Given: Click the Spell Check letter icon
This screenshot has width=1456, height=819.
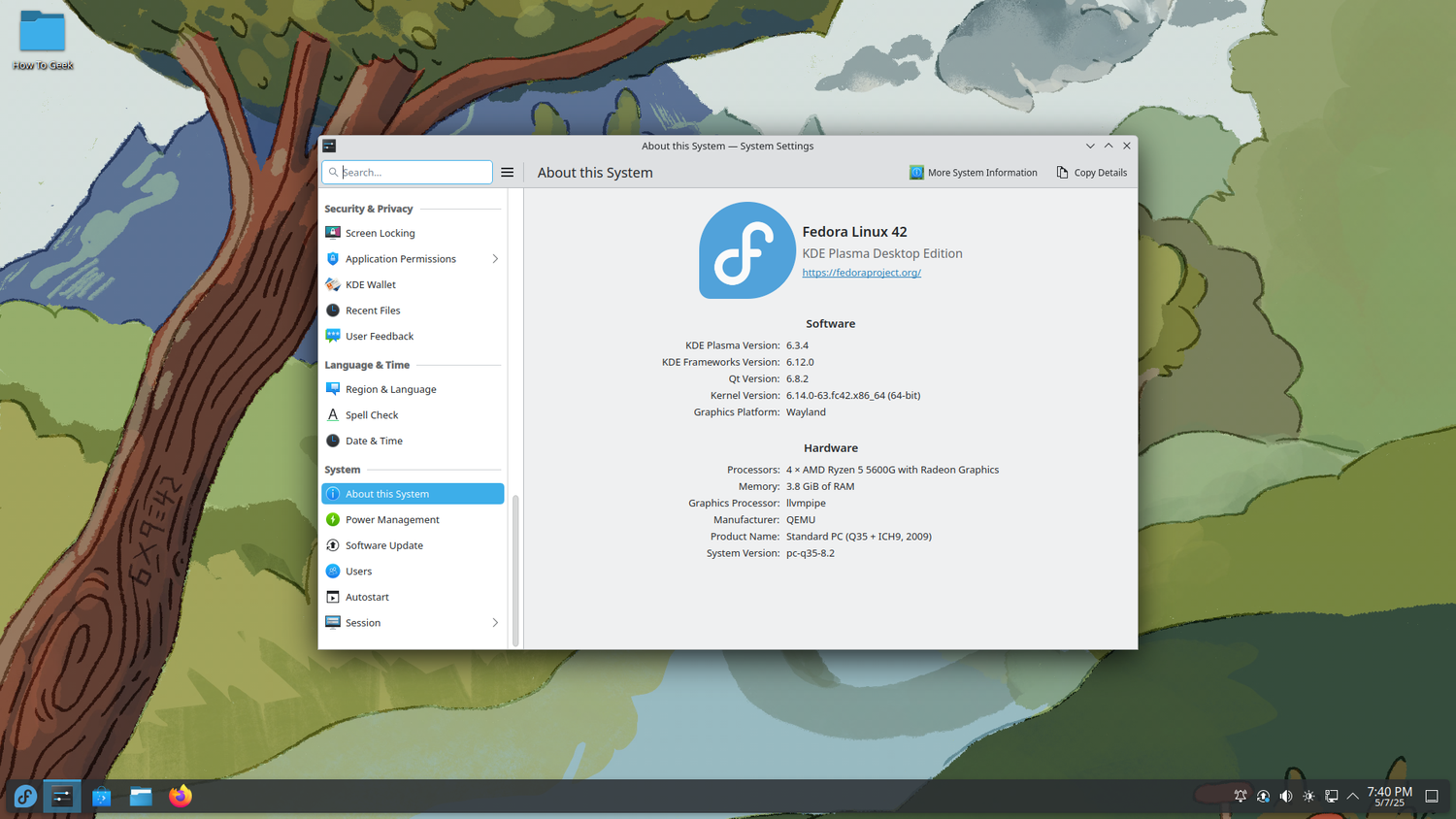Looking at the screenshot, I should click(333, 414).
